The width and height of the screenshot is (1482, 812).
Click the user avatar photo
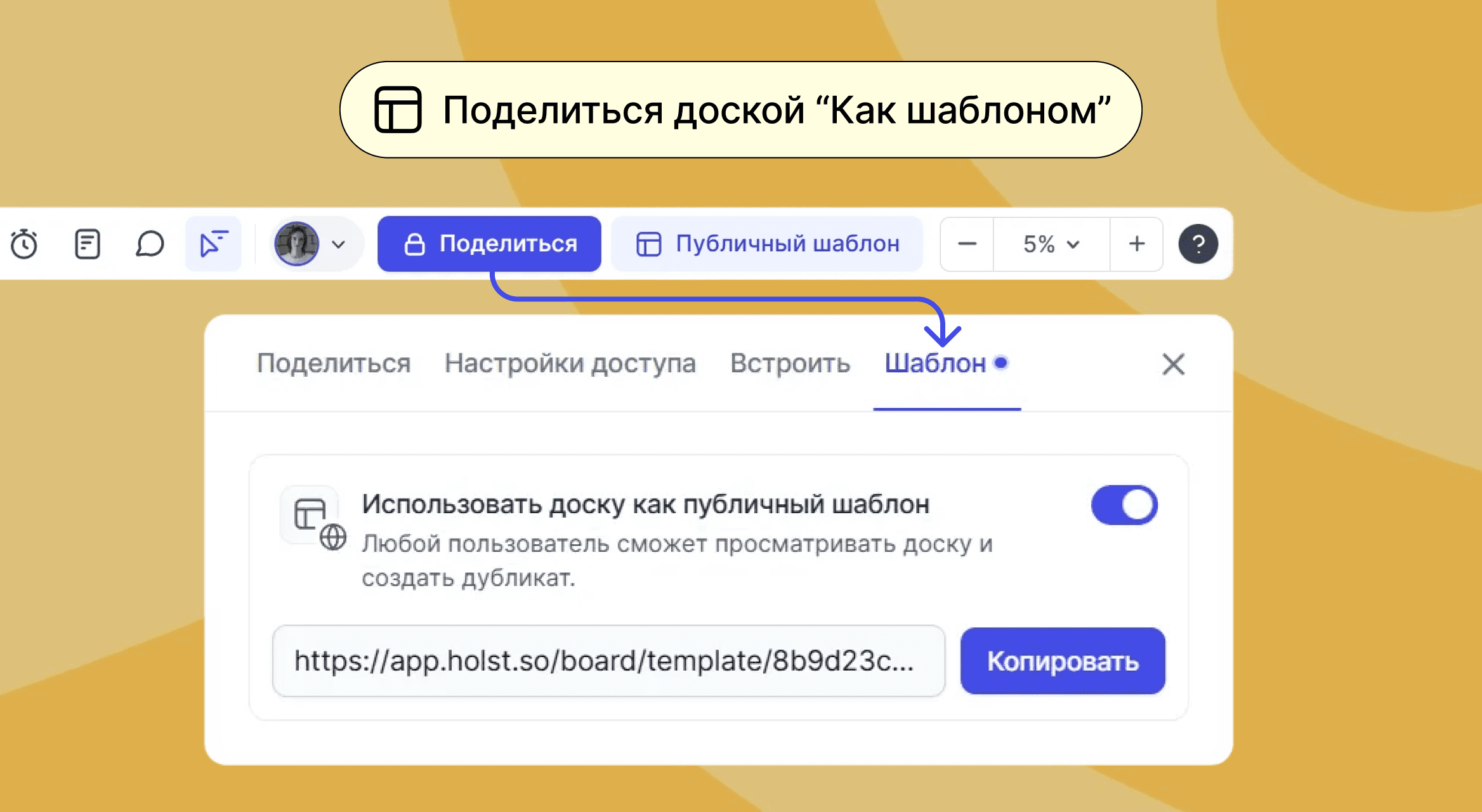[x=296, y=244]
